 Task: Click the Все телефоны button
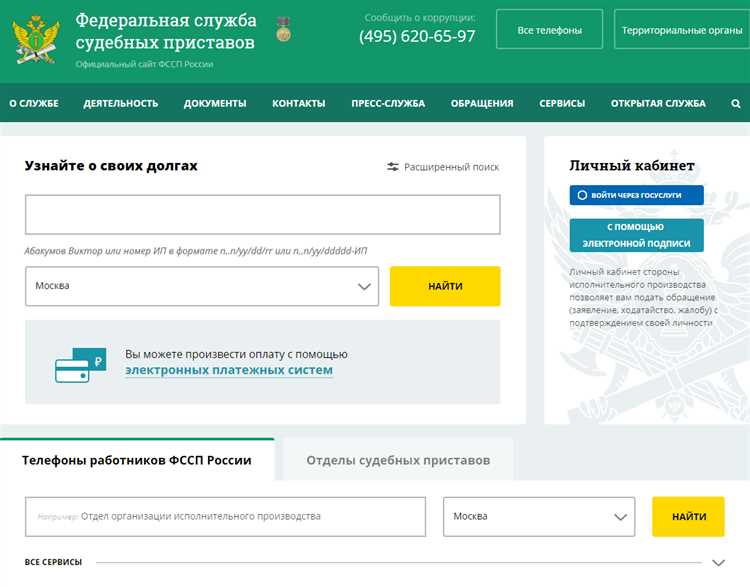550,30
